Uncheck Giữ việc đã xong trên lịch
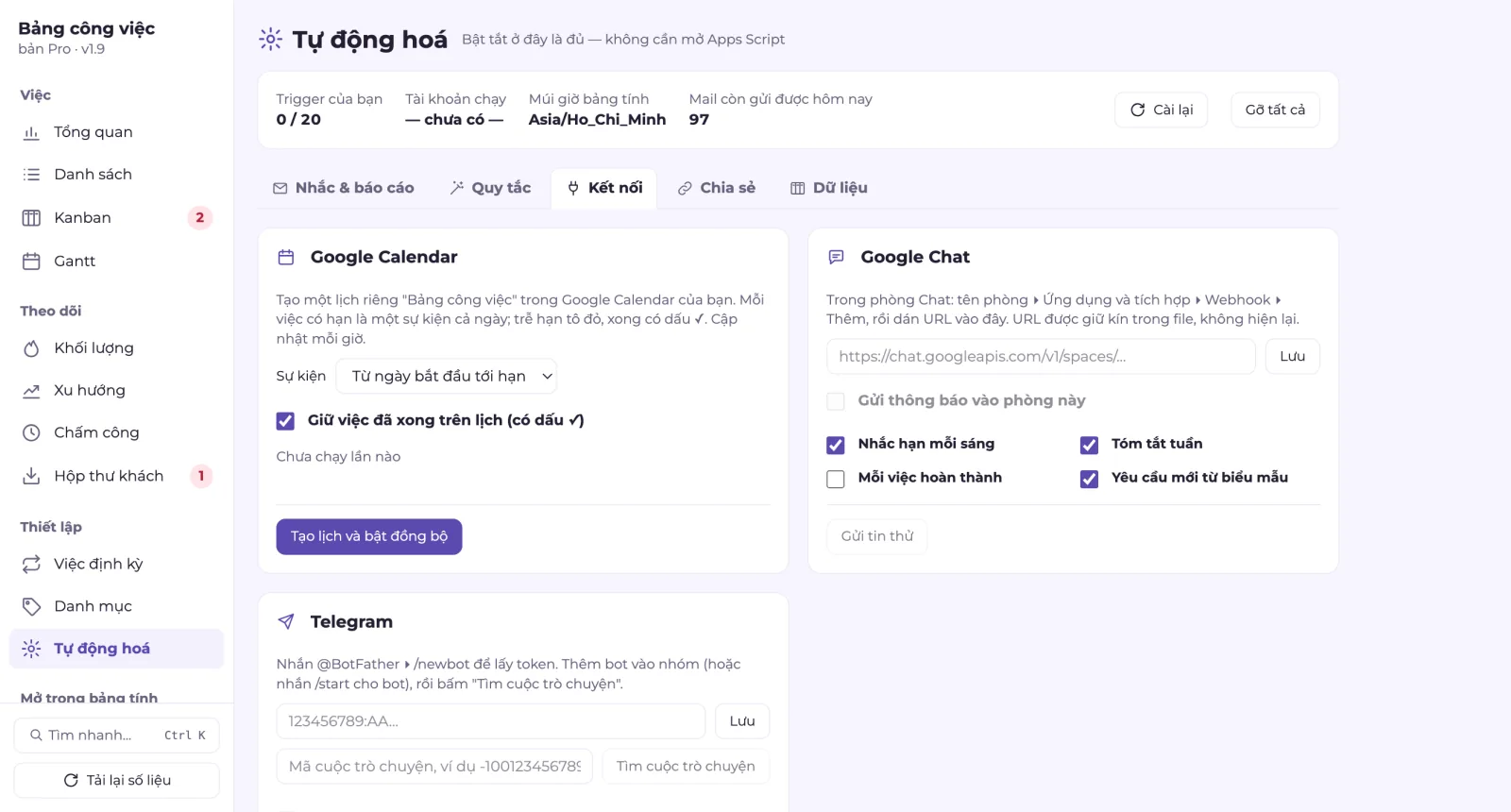1511x812 pixels. click(x=285, y=421)
